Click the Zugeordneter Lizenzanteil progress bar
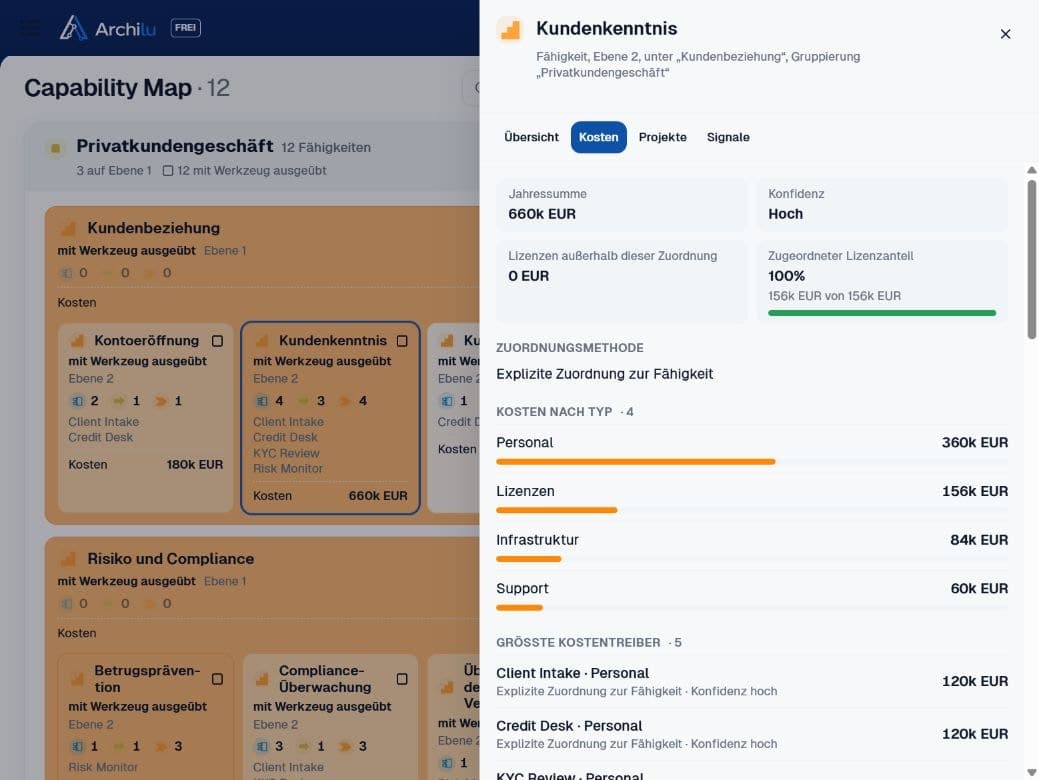The image size is (1039, 780). tap(881, 313)
